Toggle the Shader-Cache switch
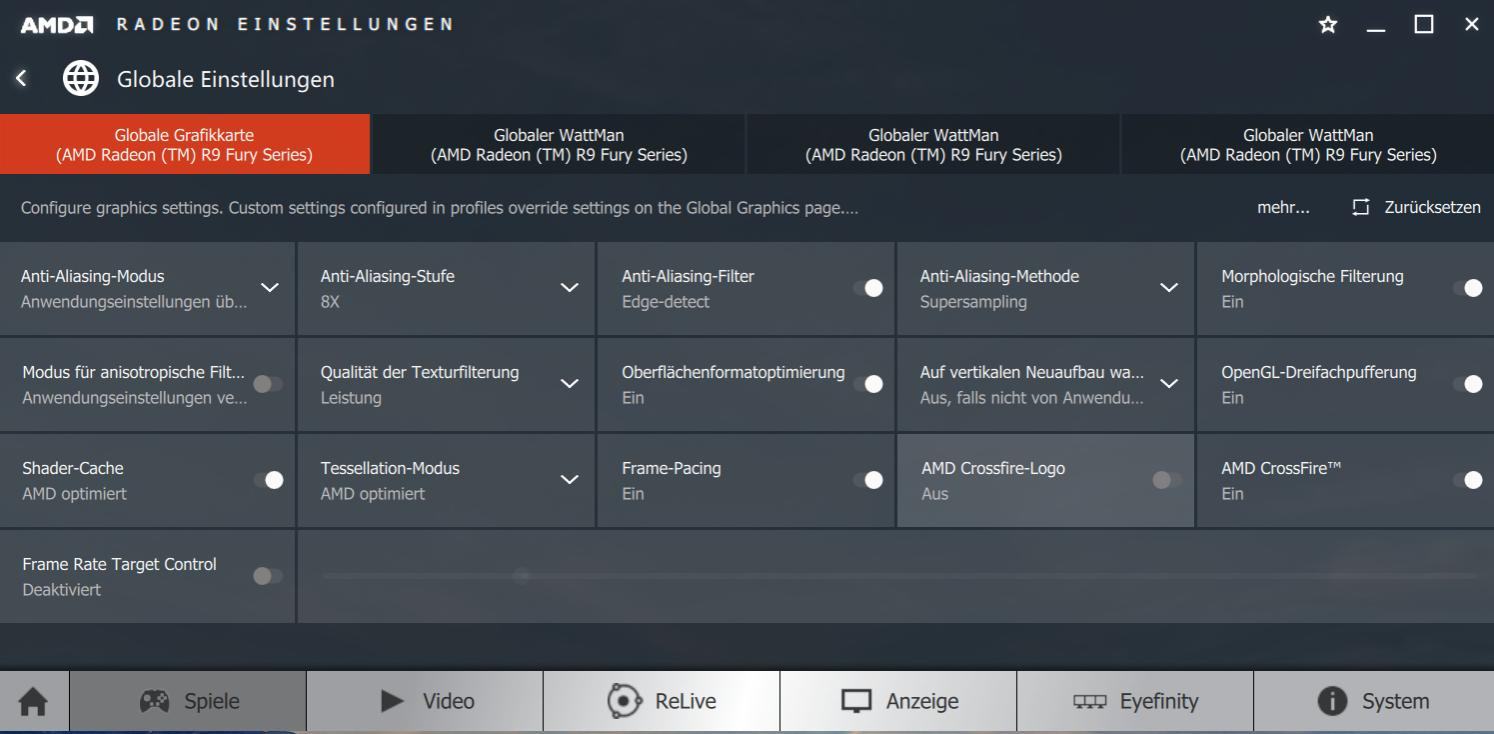Screen dimensions: 1494x734 [268, 480]
